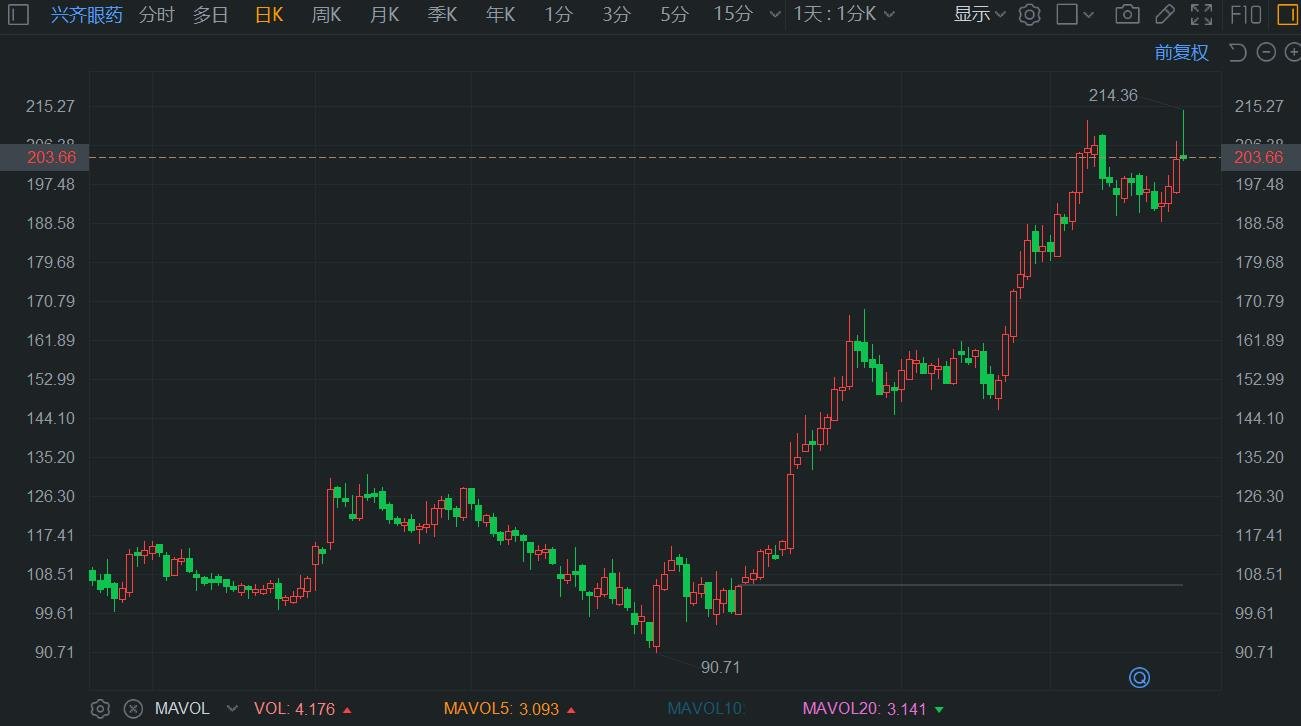Open chart settings gear in top toolbar
Image resolution: width=1301 pixels, height=726 pixels.
(1030, 14)
